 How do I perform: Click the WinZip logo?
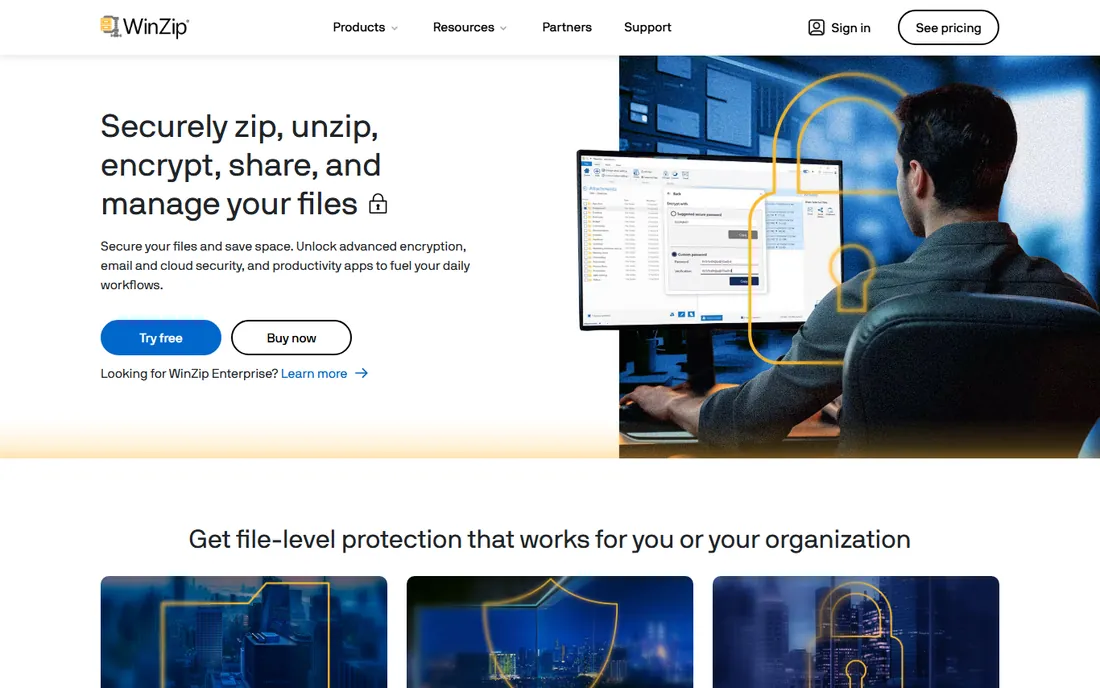145,27
